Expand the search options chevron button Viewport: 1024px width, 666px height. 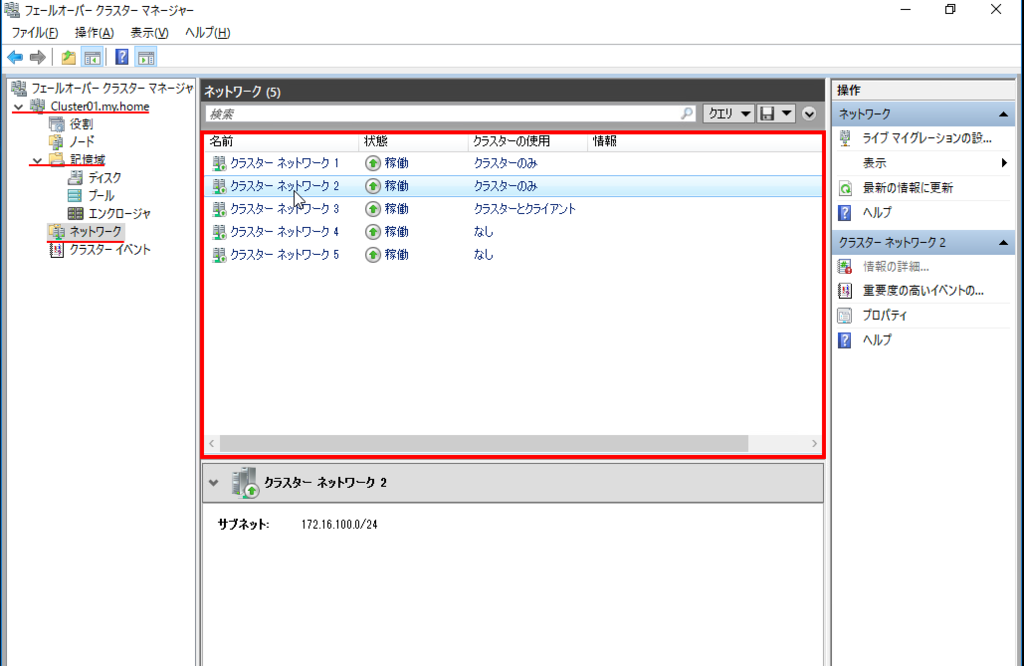tap(809, 114)
